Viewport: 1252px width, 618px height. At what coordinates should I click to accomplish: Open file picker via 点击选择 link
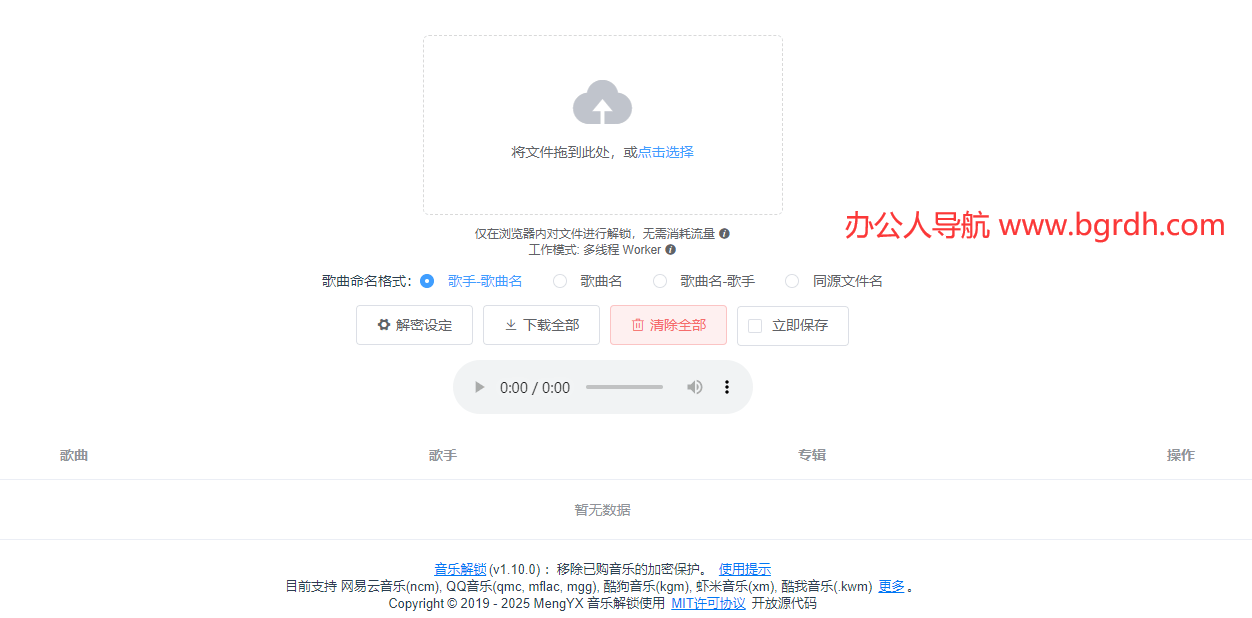[x=665, y=151]
